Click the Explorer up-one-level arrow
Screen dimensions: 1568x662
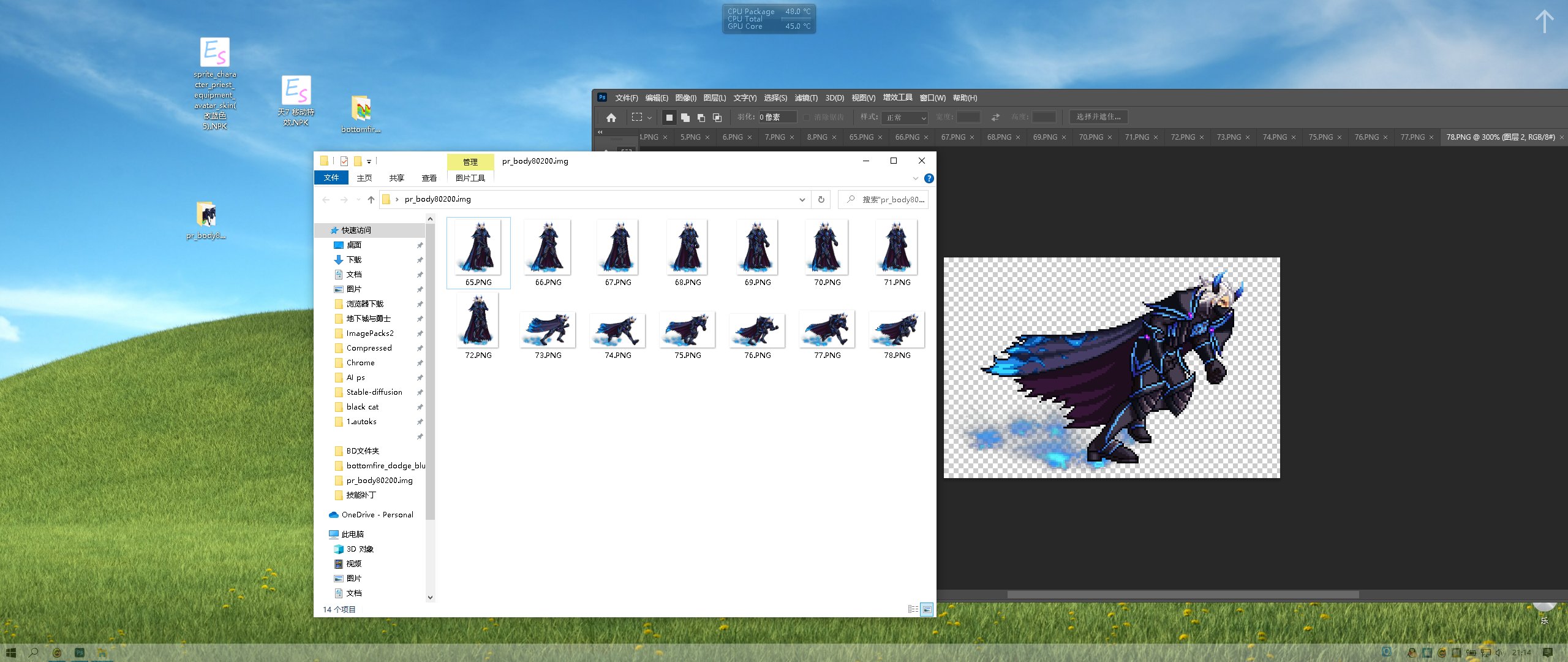pyautogui.click(x=371, y=199)
